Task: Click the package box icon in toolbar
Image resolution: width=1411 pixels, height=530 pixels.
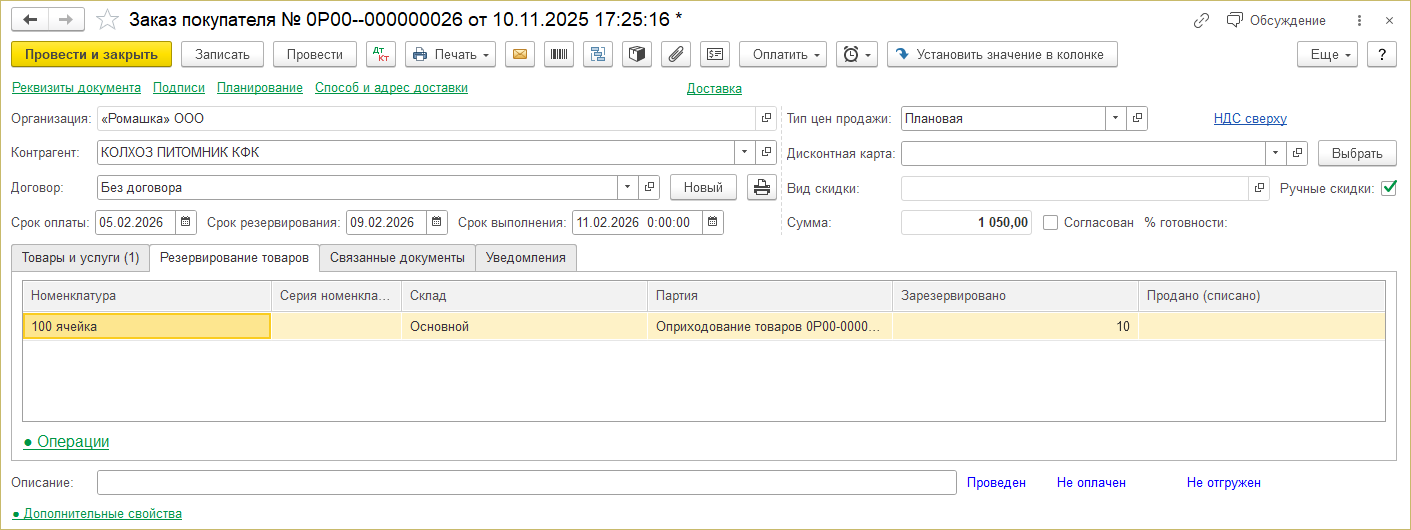Action: coord(637,54)
